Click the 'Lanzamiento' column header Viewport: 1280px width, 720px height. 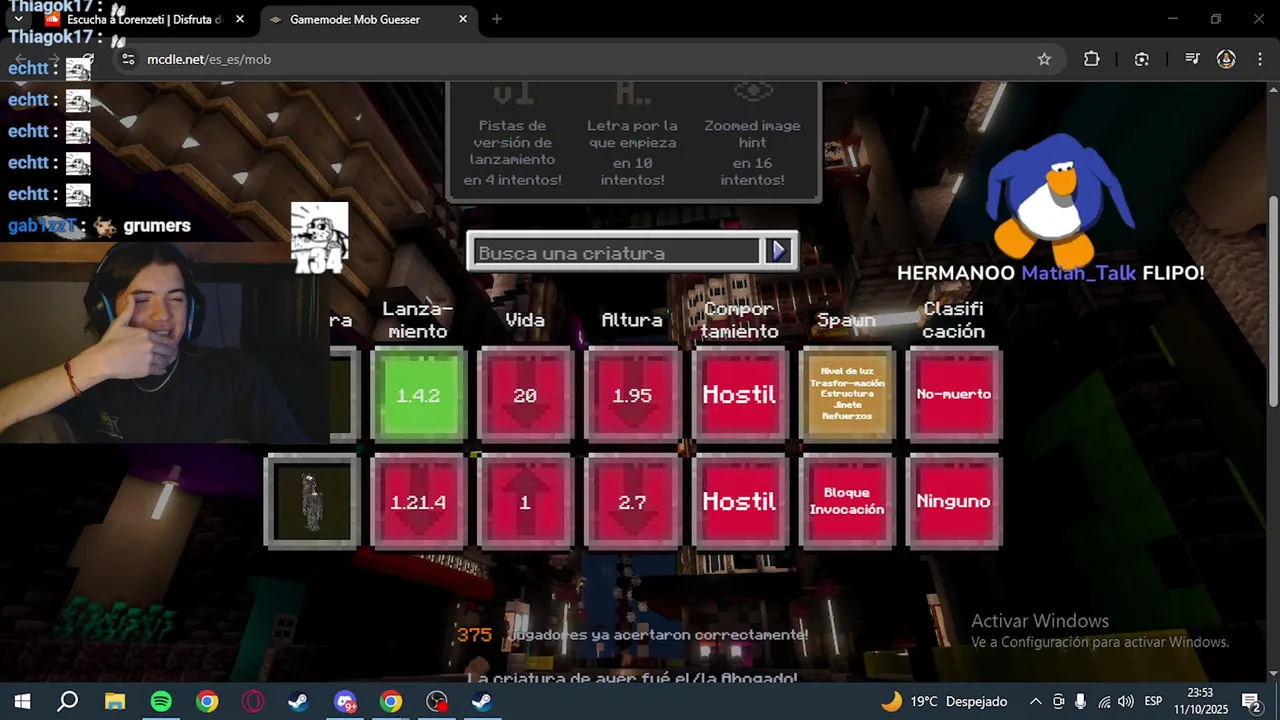click(x=418, y=320)
